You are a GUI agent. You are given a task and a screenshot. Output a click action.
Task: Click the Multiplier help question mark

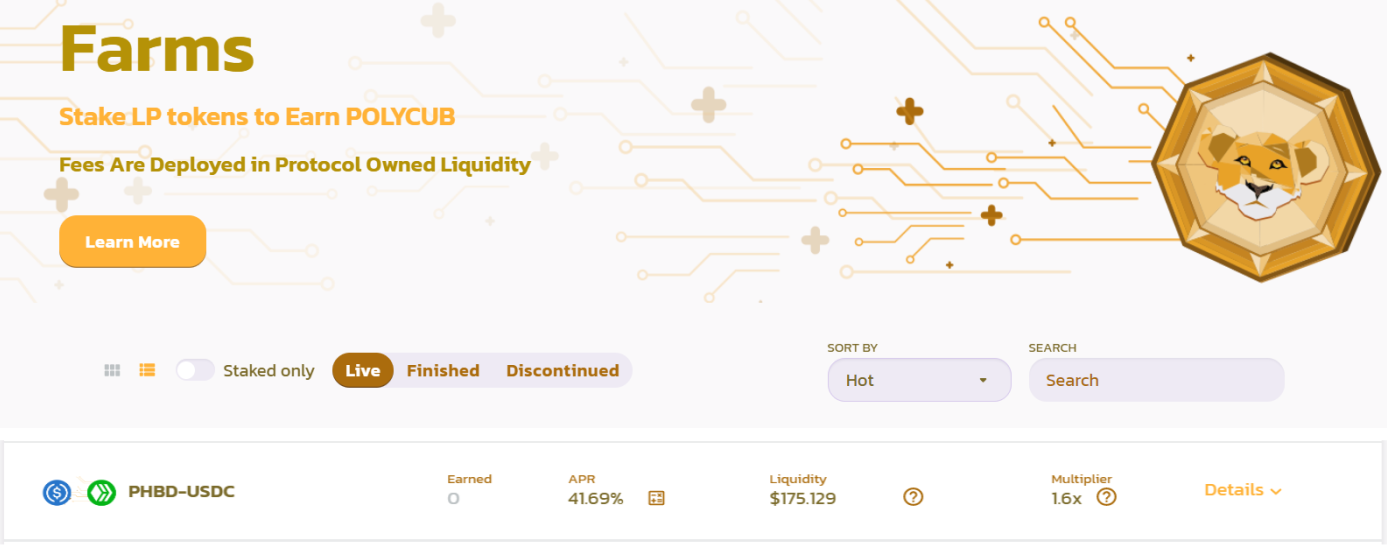1106,497
